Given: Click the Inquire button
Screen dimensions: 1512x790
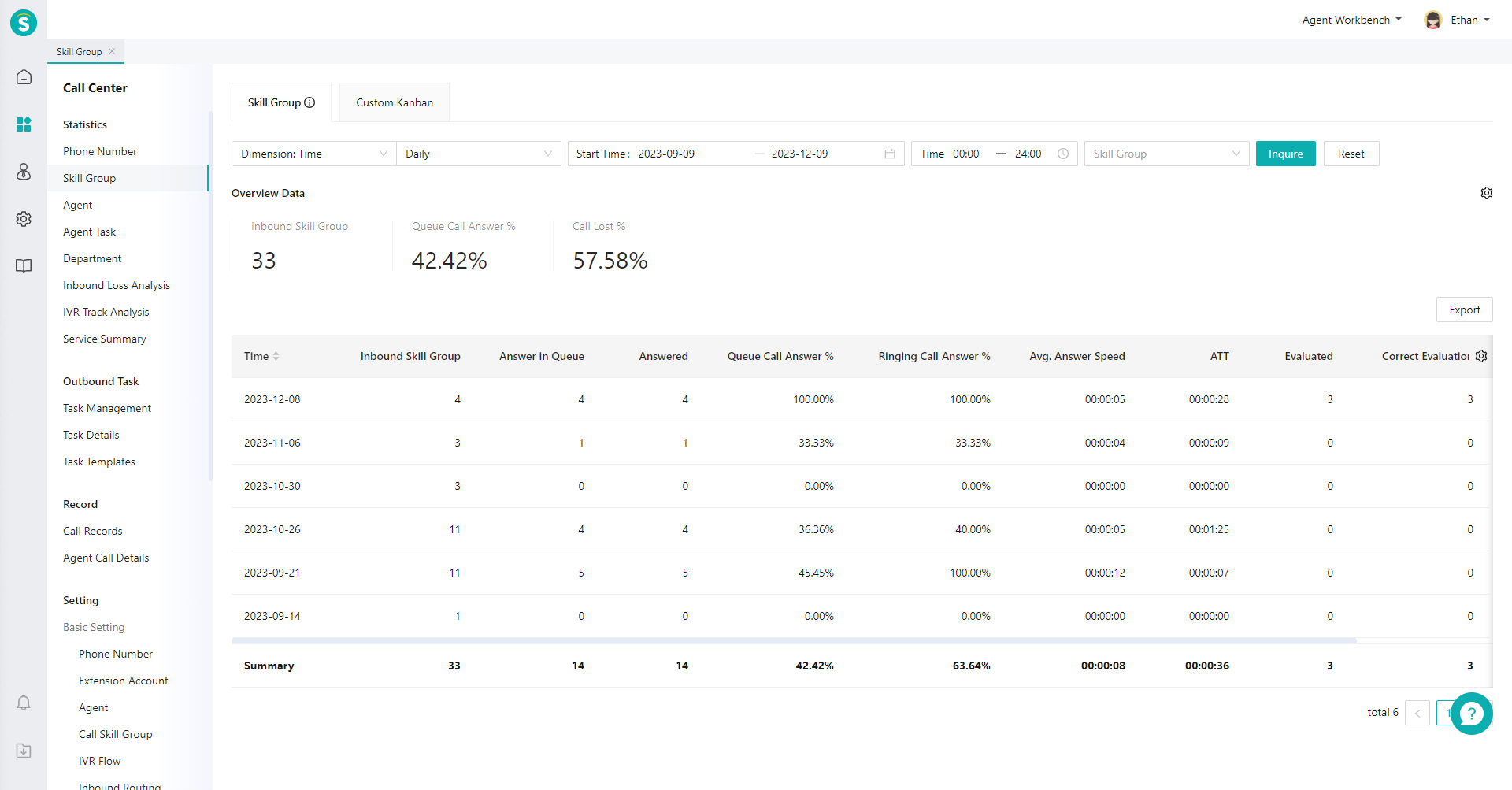Looking at the screenshot, I should pos(1286,154).
